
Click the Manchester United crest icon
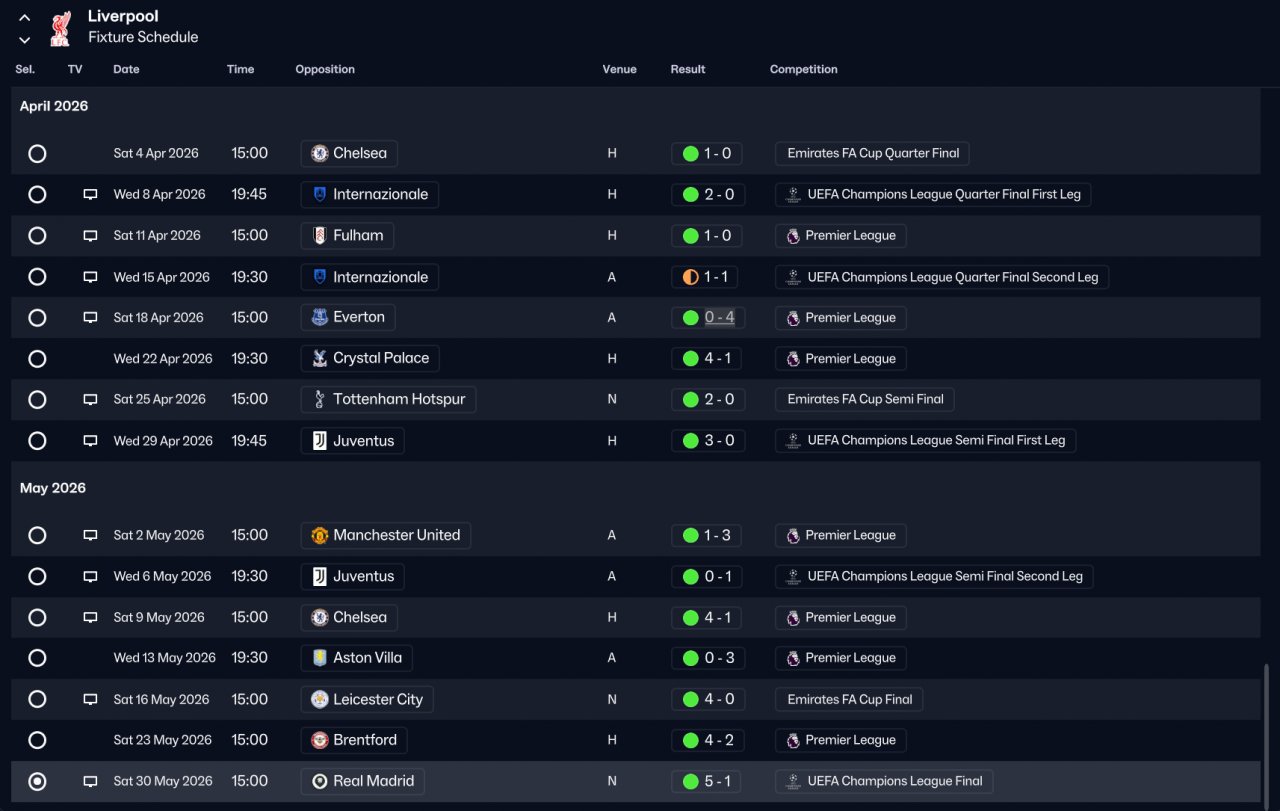(320, 536)
